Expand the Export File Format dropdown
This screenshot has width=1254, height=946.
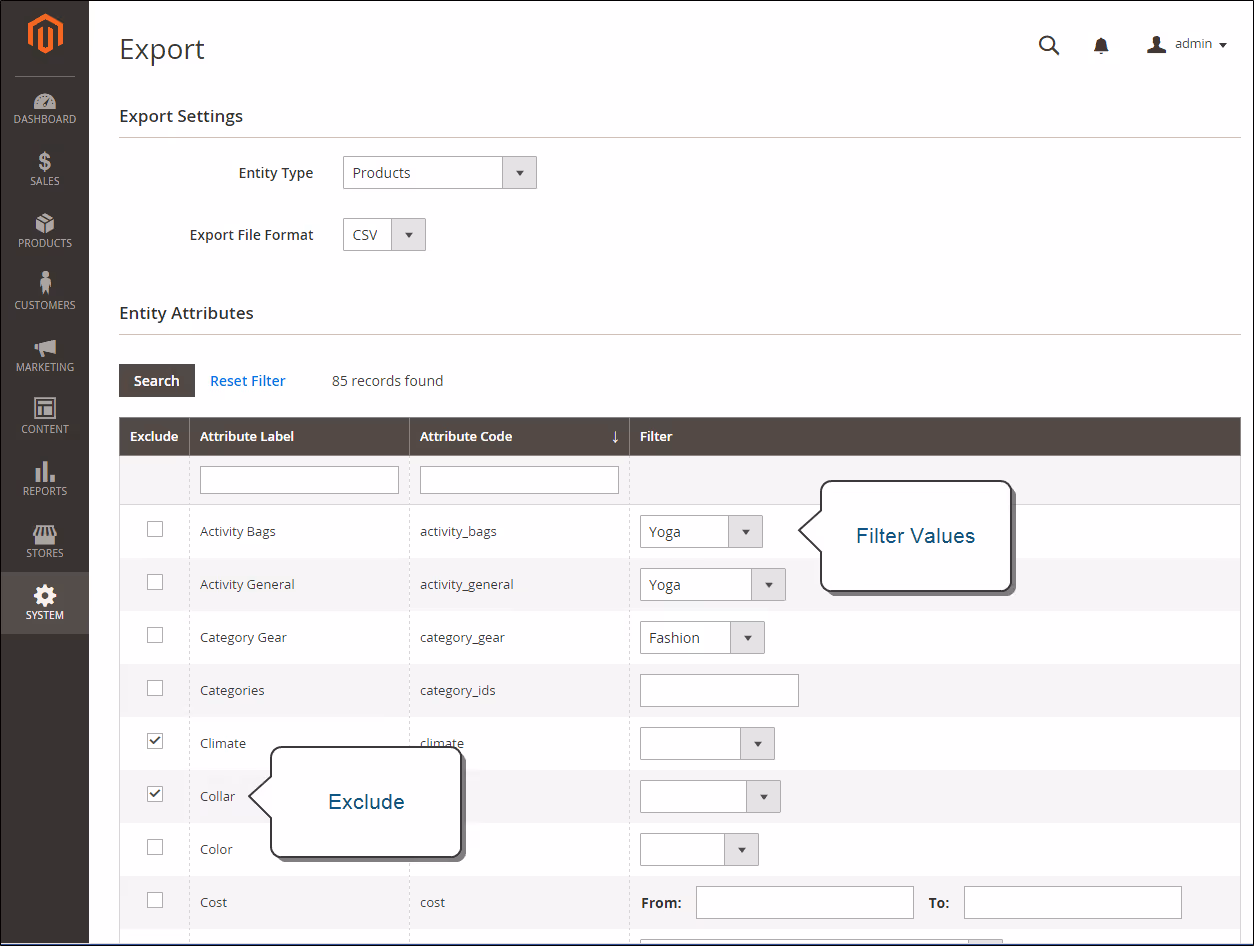coord(408,234)
